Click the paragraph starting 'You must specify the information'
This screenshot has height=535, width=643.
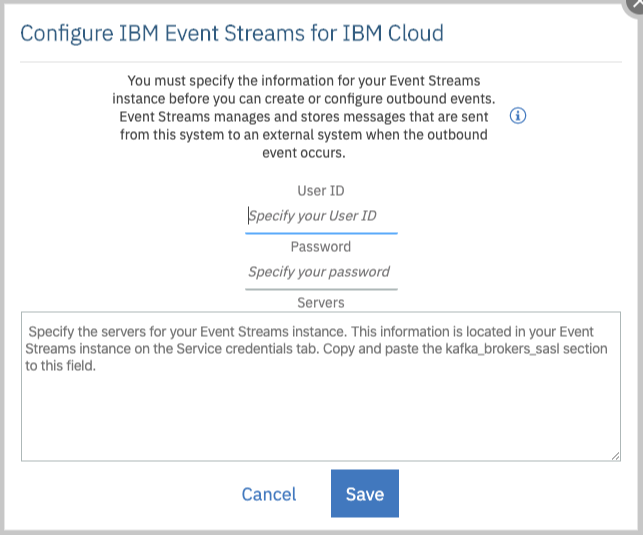click(x=304, y=116)
